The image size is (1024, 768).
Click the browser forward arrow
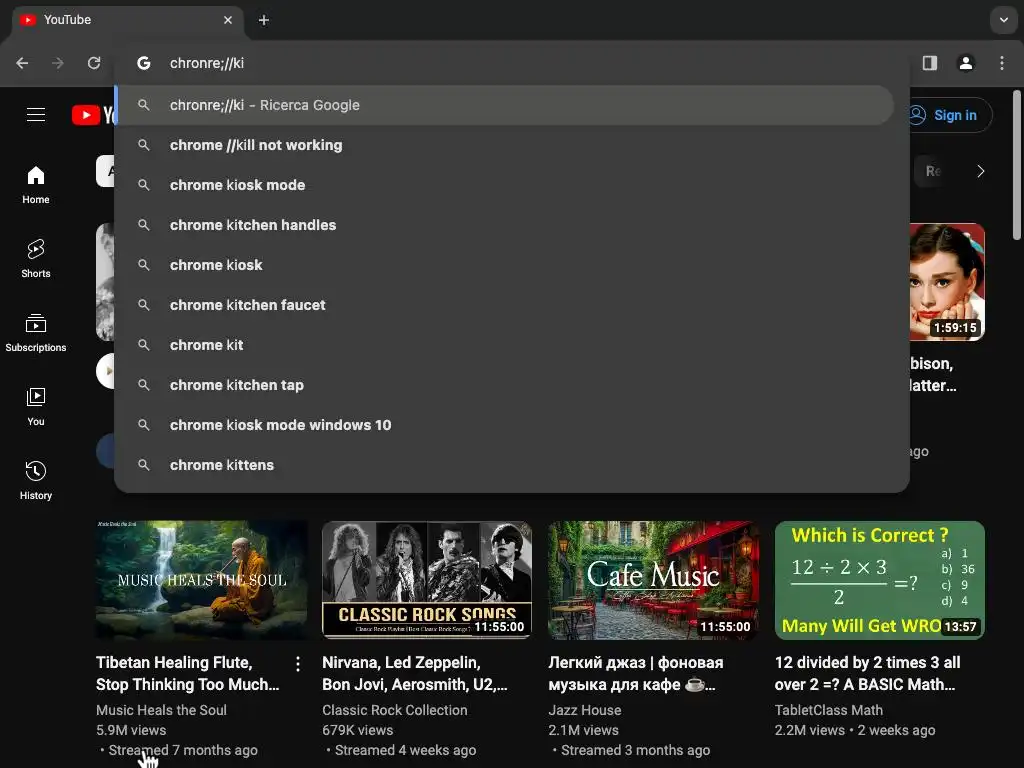tap(58, 63)
